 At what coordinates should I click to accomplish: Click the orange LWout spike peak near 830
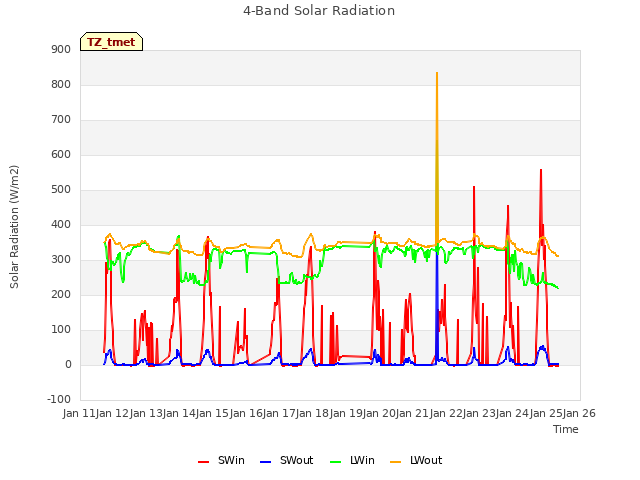click(437, 73)
